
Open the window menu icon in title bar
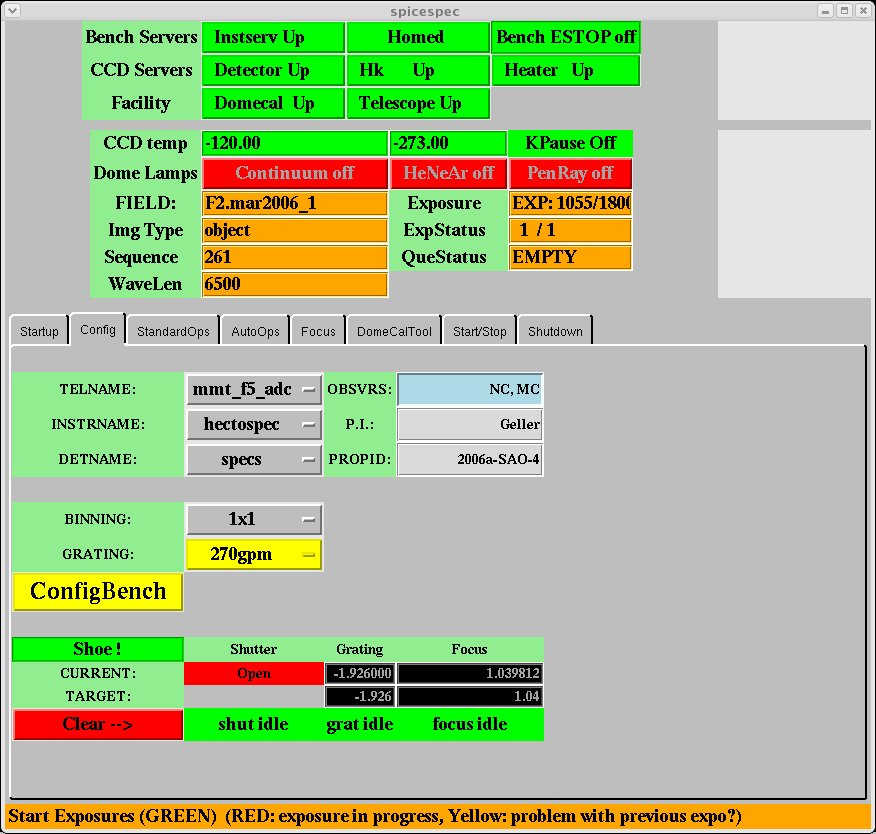[x=12, y=11]
